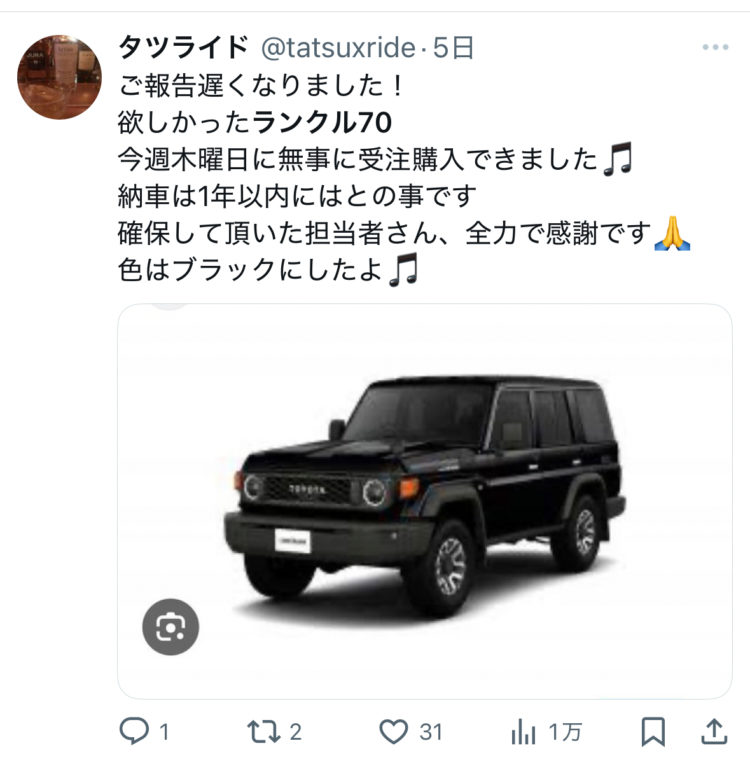This screenshot has width=750, height=769.
Task: Open the three-dot more options menu
Action: point(715,48)
